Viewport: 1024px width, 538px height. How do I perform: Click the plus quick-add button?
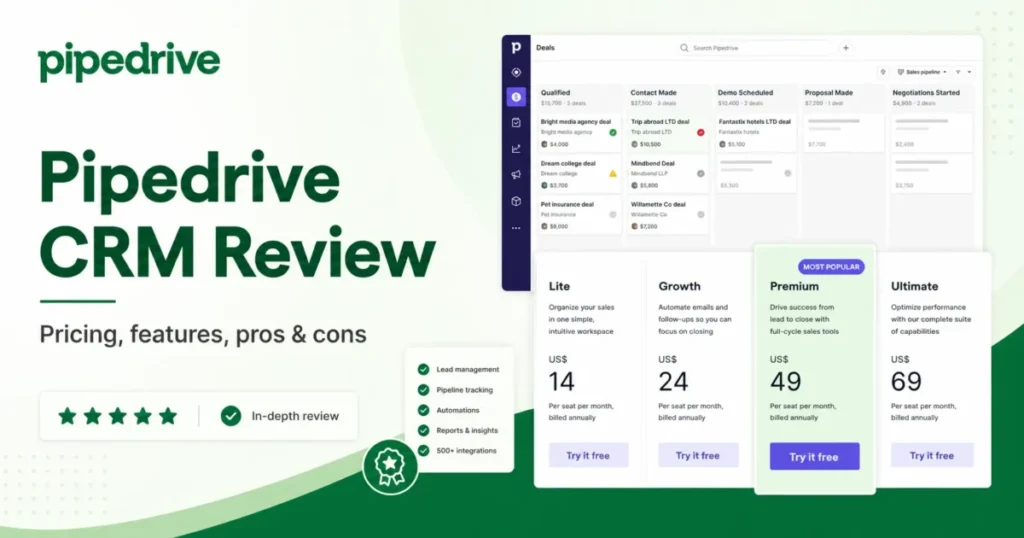846,48
